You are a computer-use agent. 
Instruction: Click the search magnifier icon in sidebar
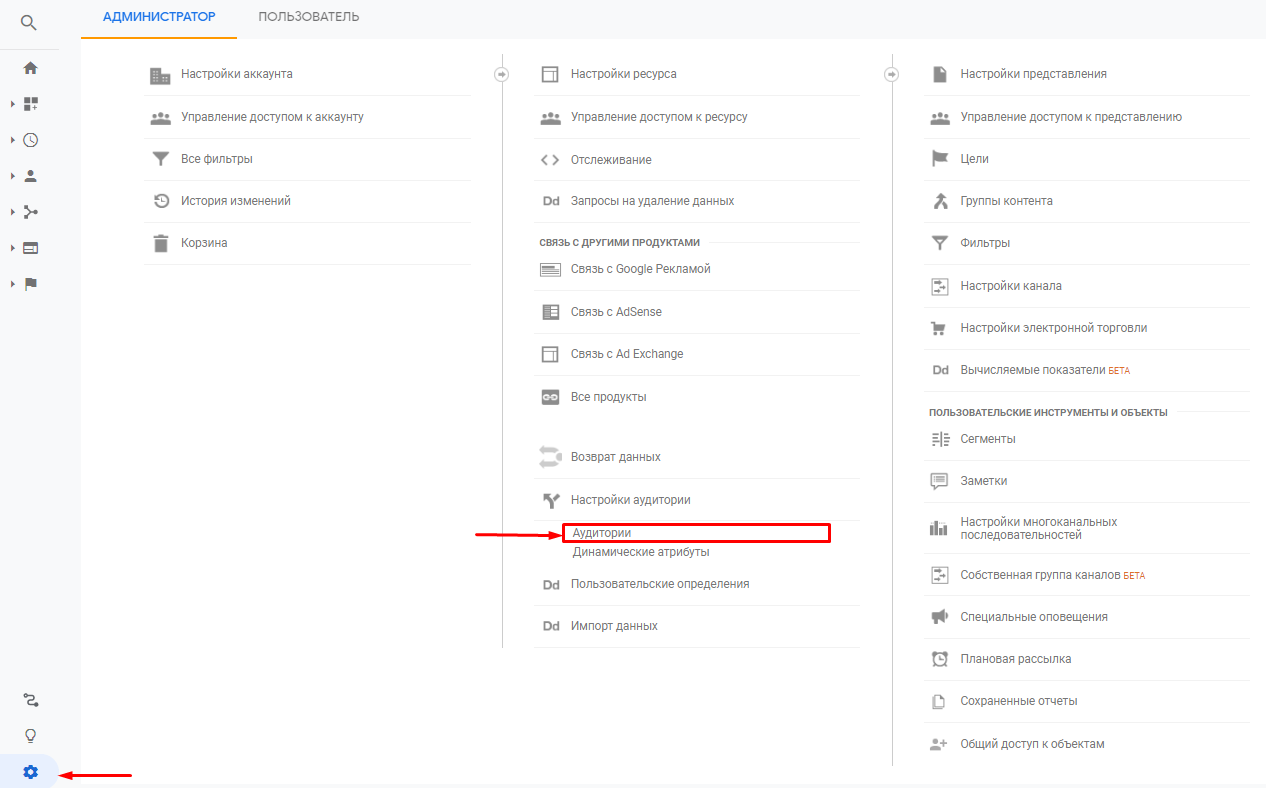pos(29,22)
